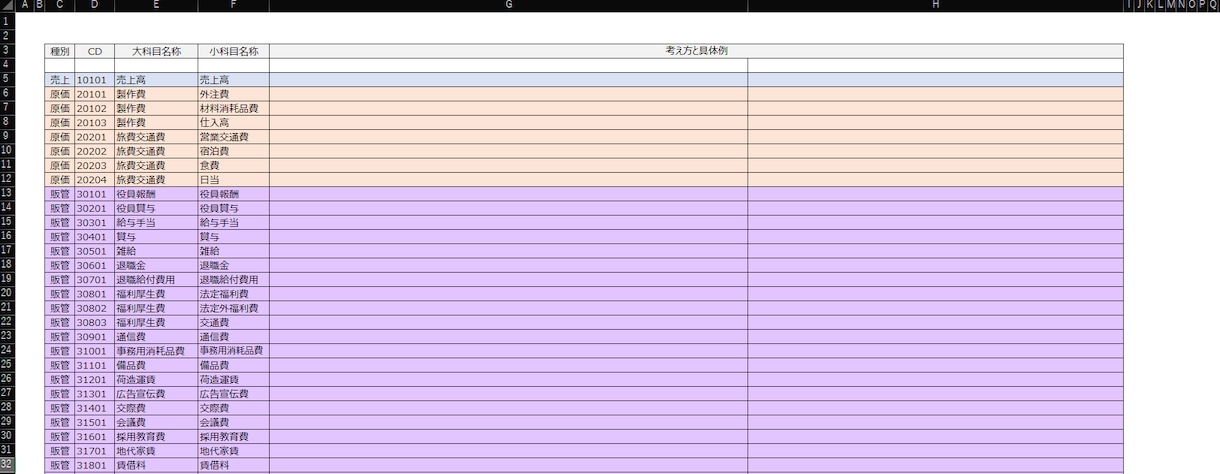Viewport: 1220px width, 474px height.
Task: Click the 種別 header cell
Action: 60,50
